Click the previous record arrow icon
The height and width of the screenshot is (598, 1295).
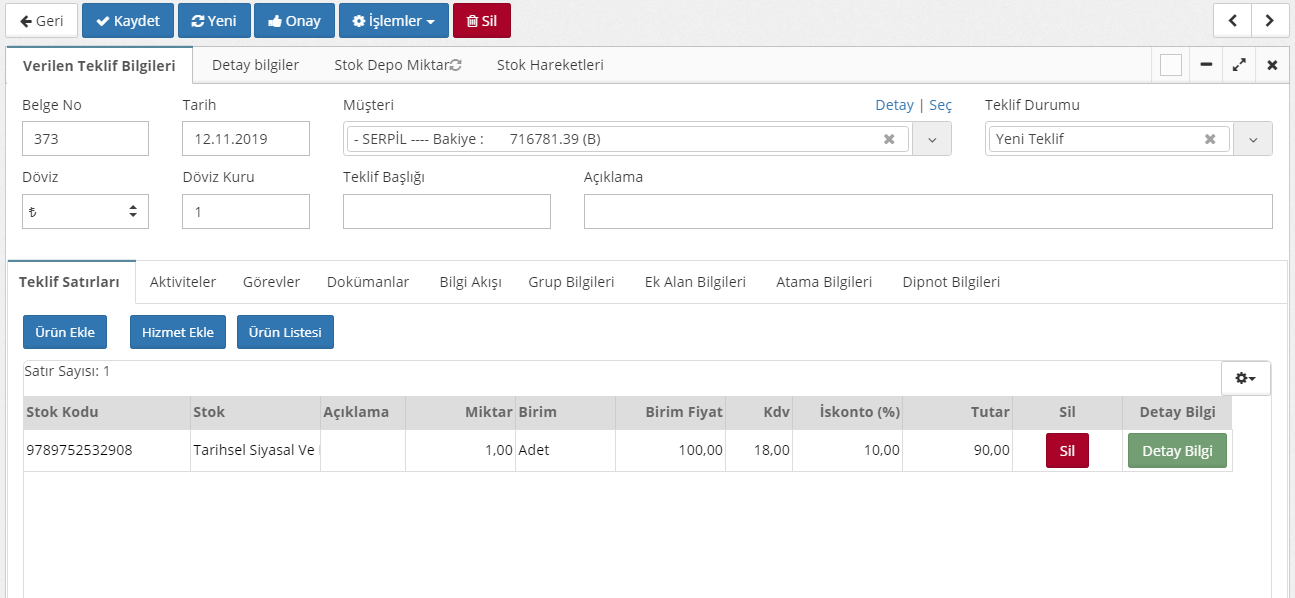pyautogui.click(x=1233, y=20)
